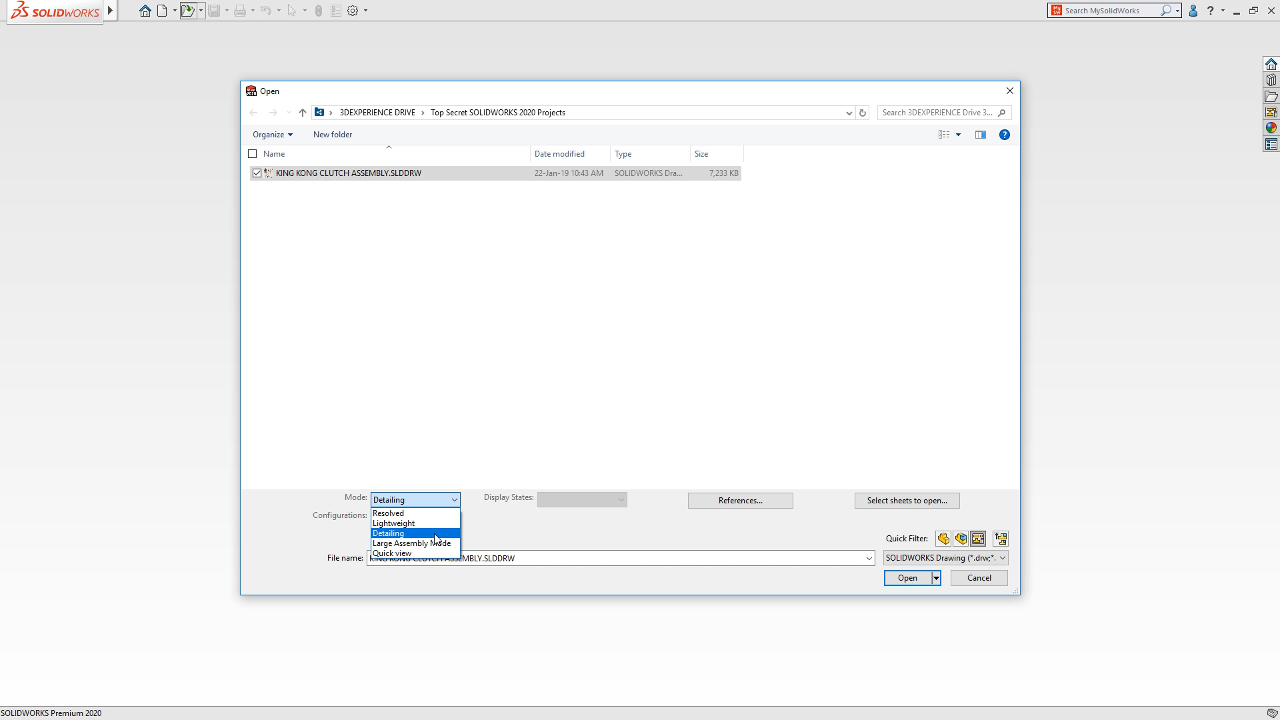Toggle the drawings Quick Filter
This screenshot has width=1280, height=720.
pos(978,538)
